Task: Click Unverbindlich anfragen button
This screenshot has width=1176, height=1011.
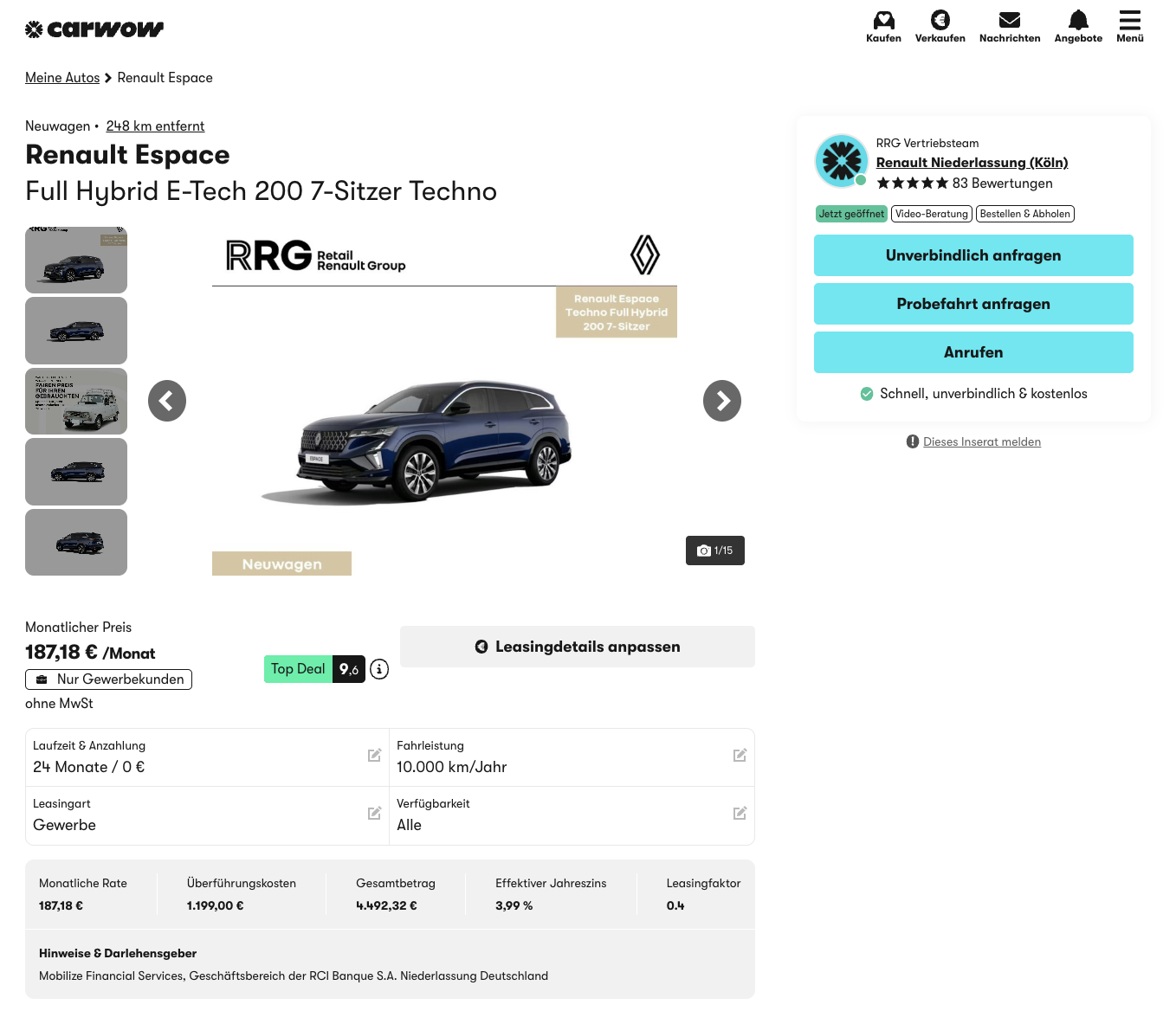Action: pyautogui.click(x=973, y=255)
